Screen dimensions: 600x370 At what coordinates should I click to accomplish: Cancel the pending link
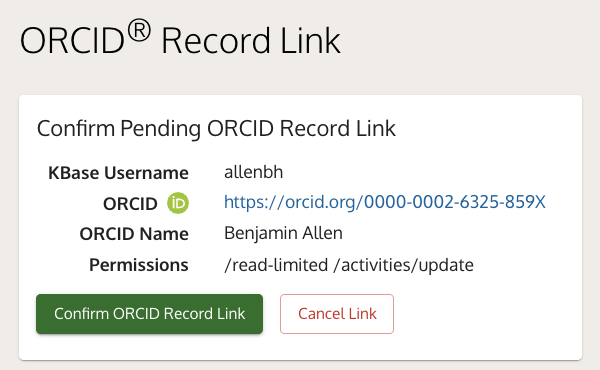coord(337,314)
